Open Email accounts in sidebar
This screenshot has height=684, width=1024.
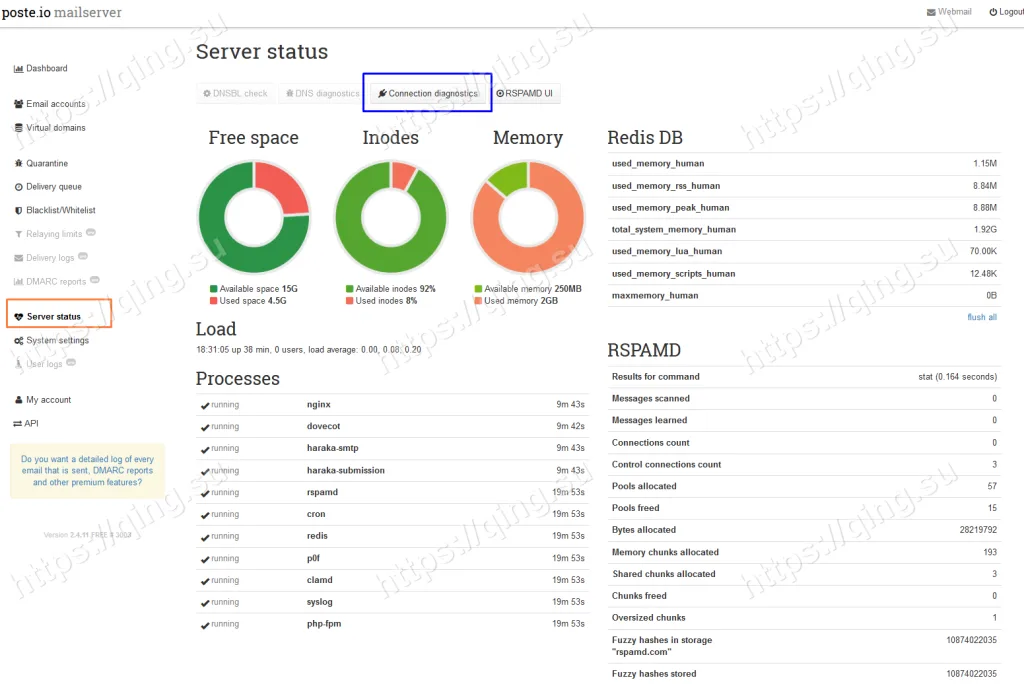coord(50,104)
